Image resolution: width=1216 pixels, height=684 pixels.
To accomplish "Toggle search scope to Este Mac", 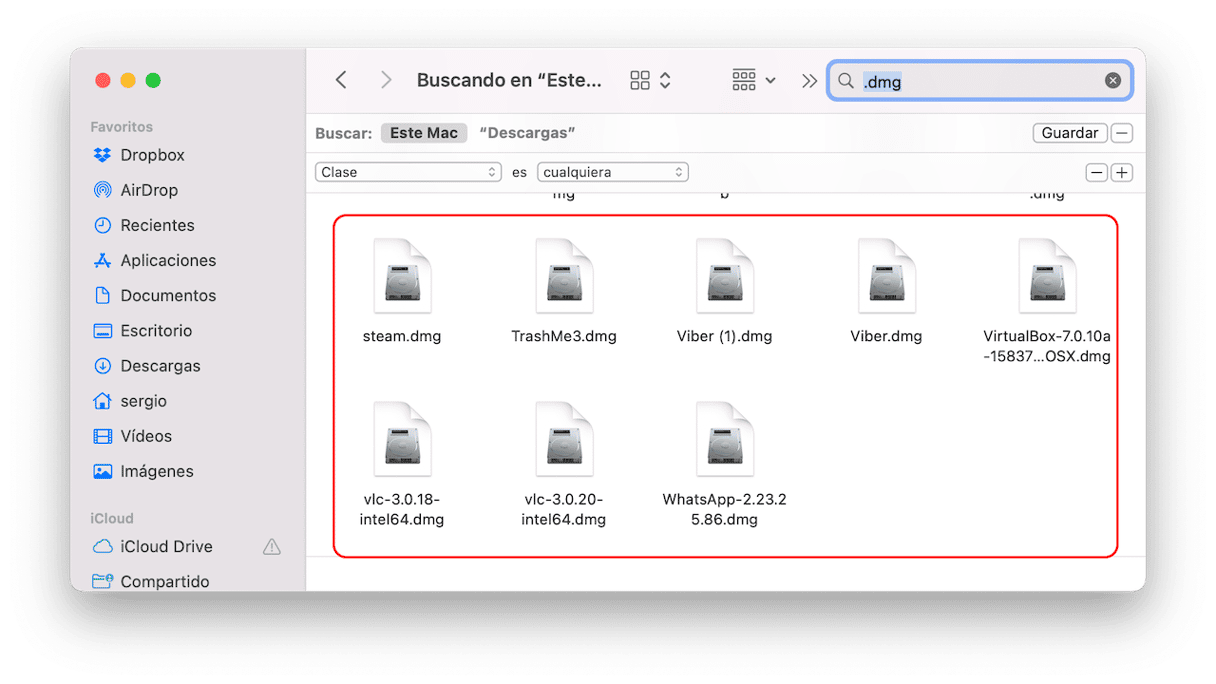I will point(423,133).
